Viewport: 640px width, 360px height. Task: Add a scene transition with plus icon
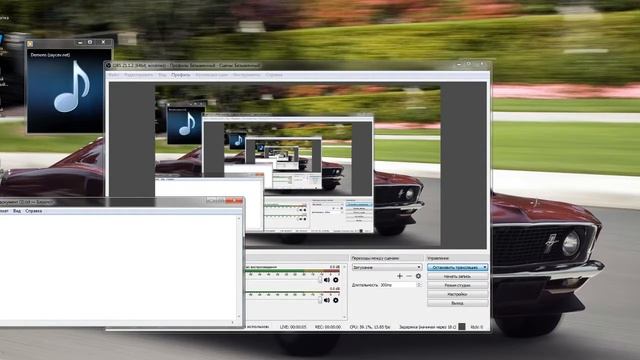click(400, 276)
